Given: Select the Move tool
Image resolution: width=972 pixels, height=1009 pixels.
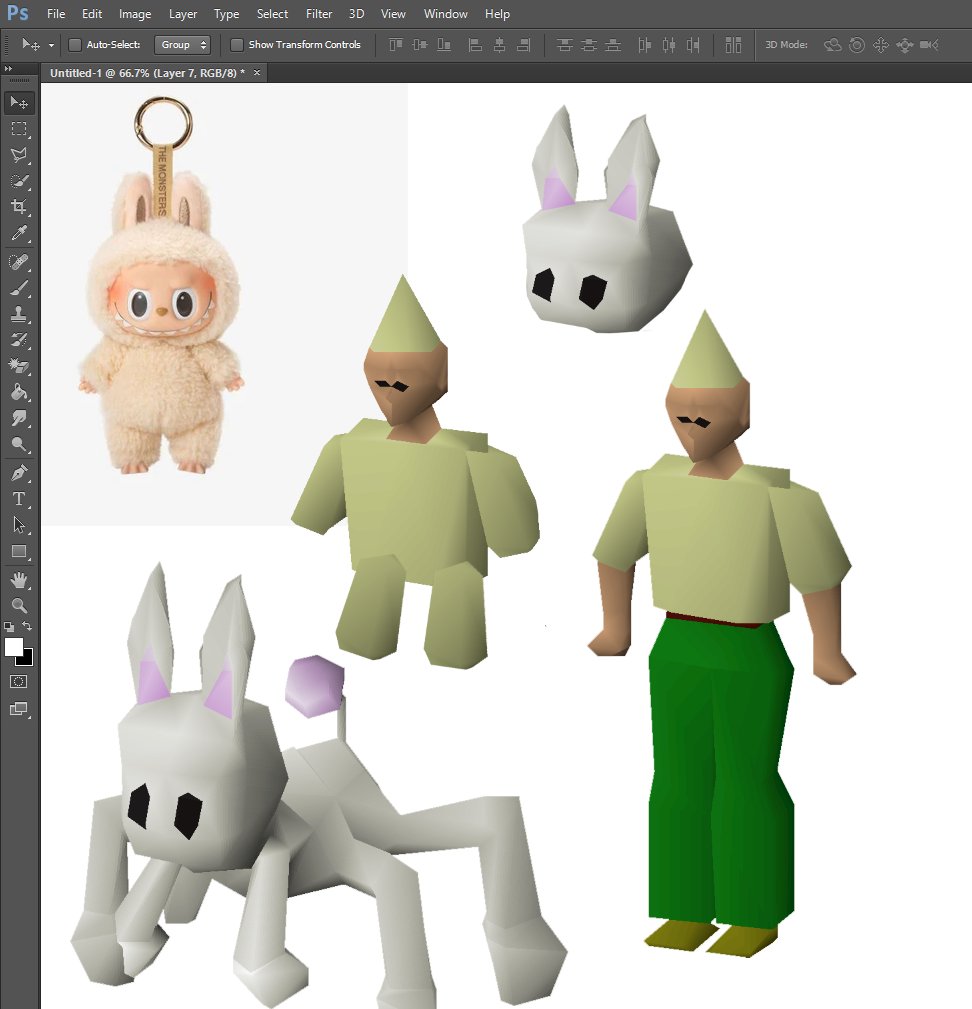Looking at the screenshot, I should point(17,103).
